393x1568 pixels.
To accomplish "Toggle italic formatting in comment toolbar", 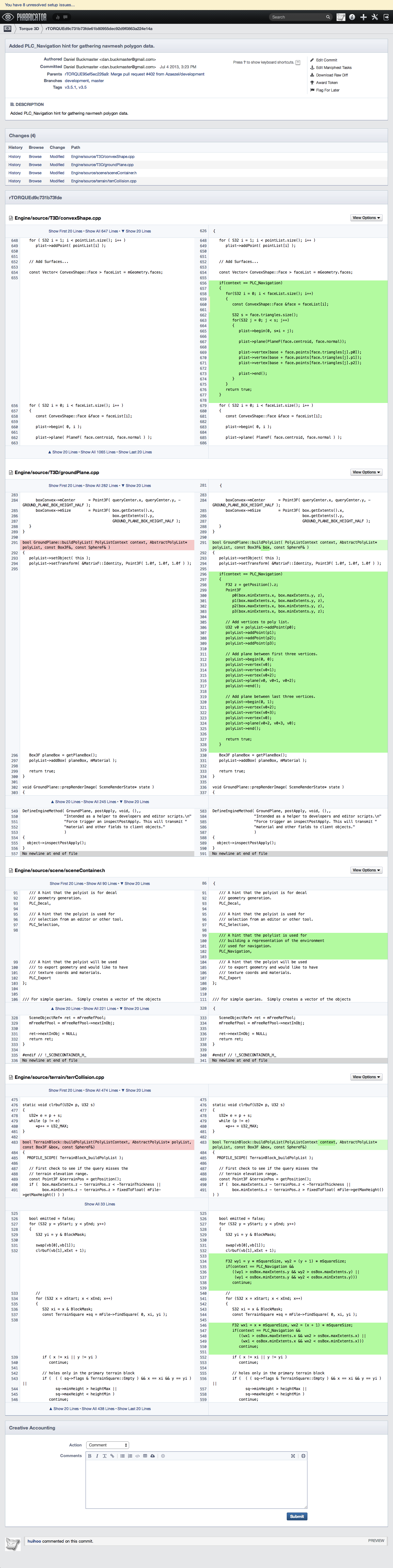I will 97,1456.
